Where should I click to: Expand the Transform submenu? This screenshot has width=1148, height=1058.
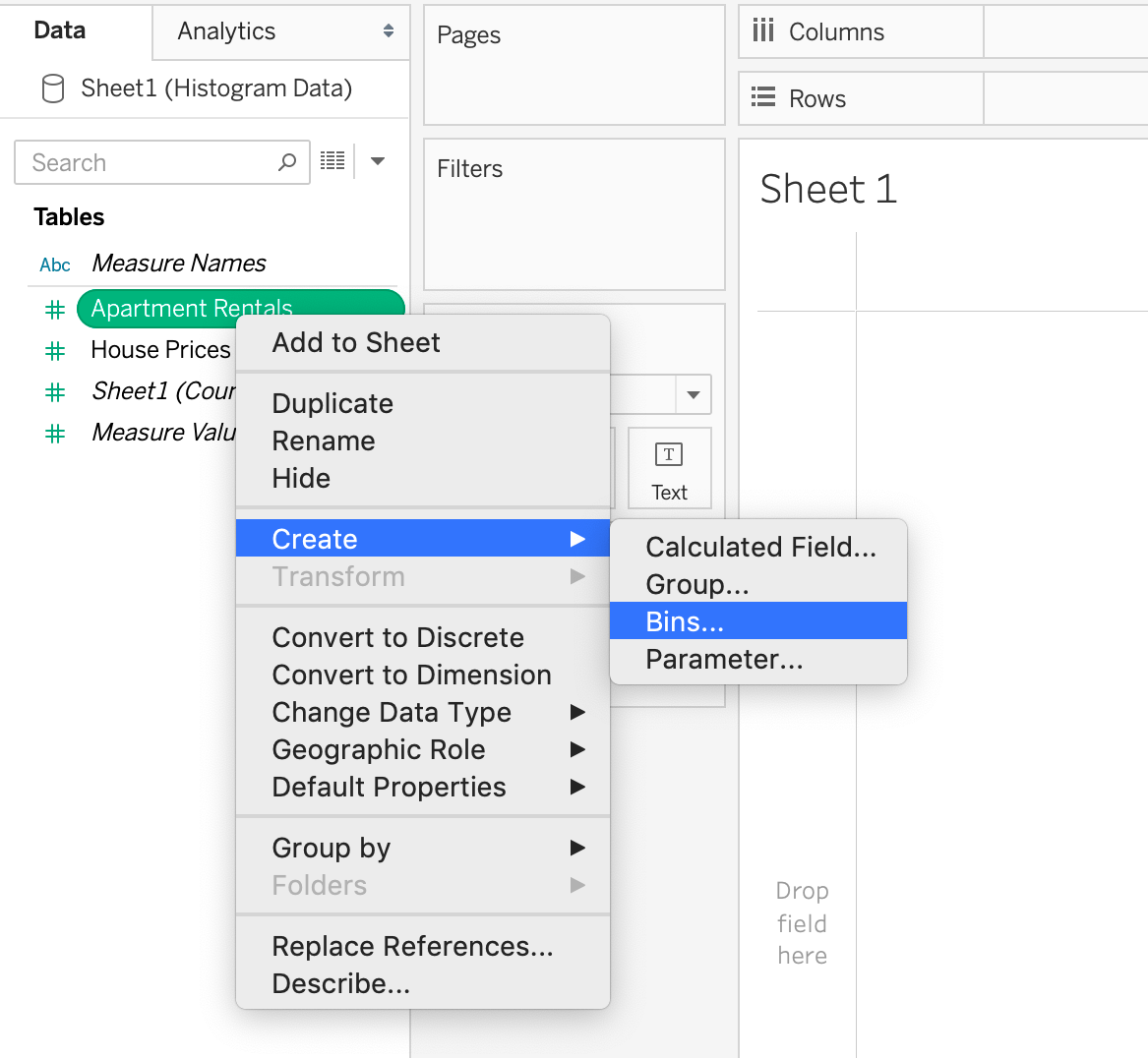click(x=577, y=576)
